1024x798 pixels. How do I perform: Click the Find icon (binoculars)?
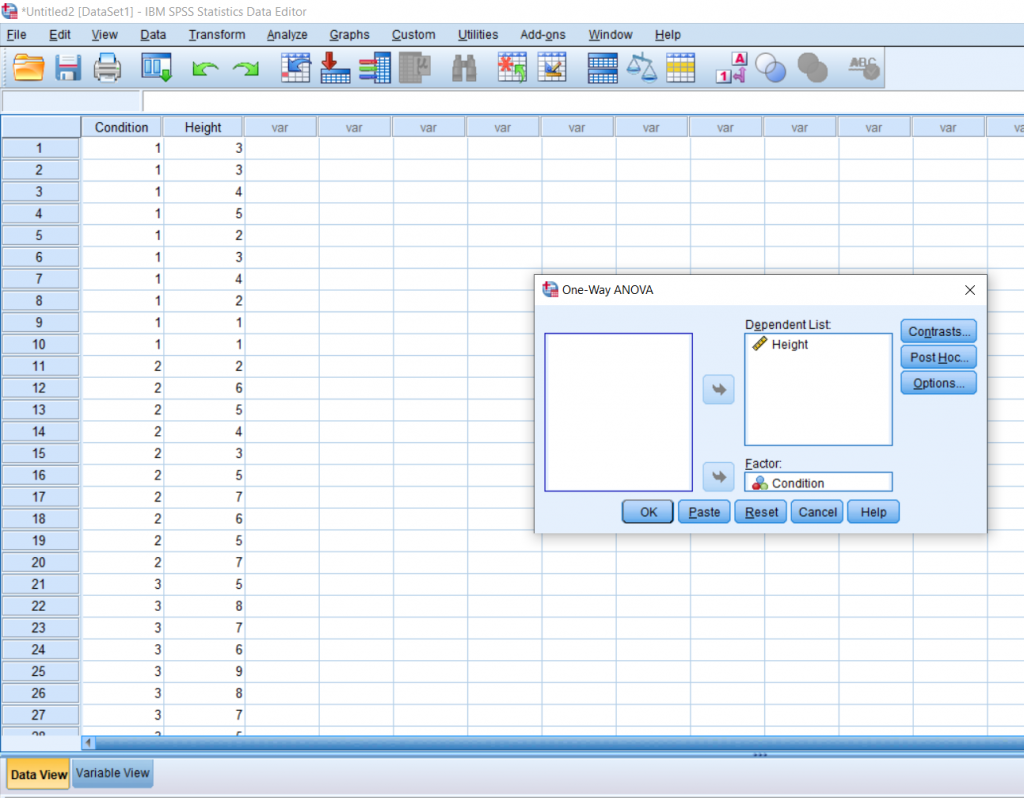pos(465,68)
